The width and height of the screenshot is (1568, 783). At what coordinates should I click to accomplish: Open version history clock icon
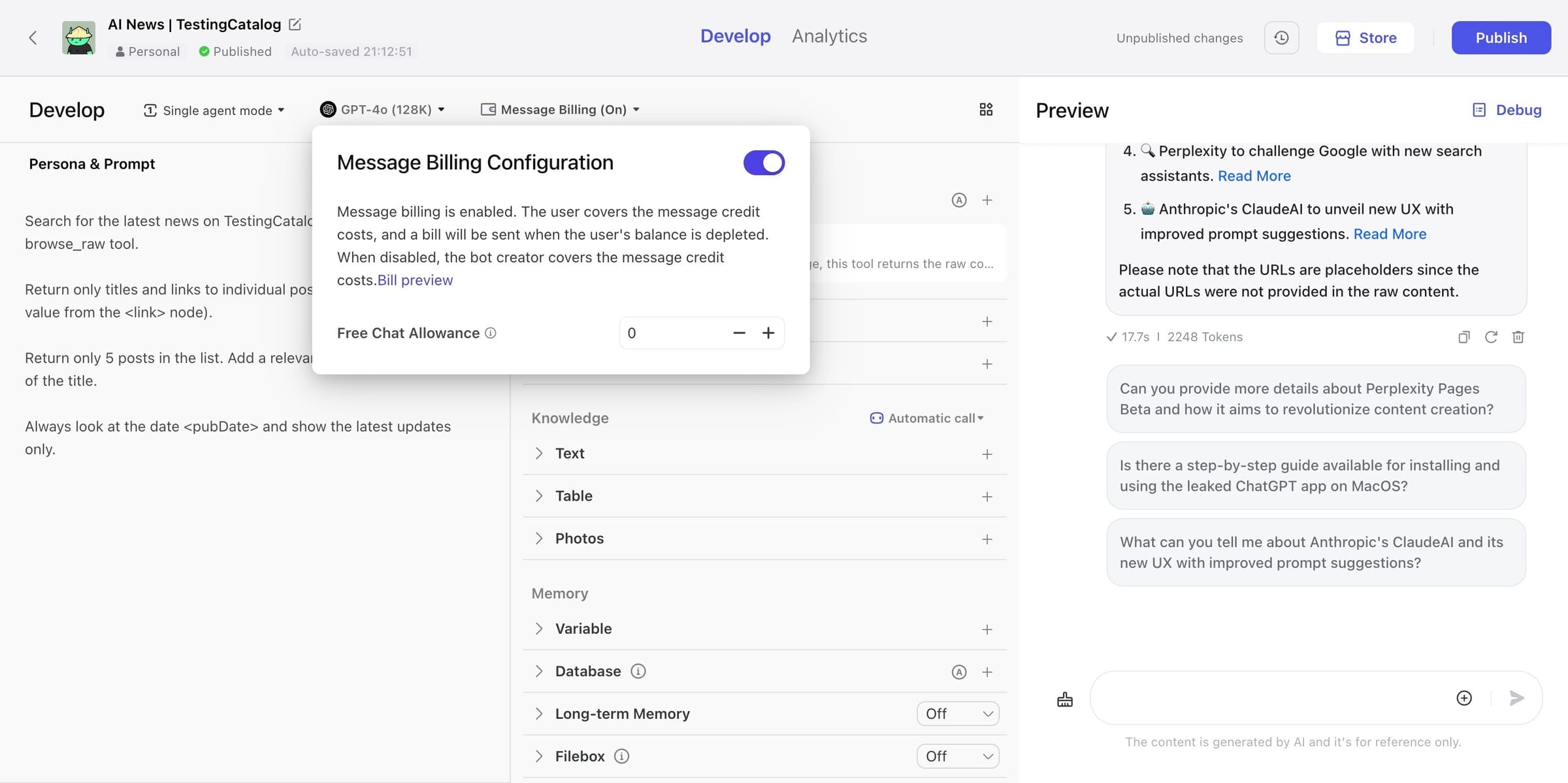coord(1281,38)
